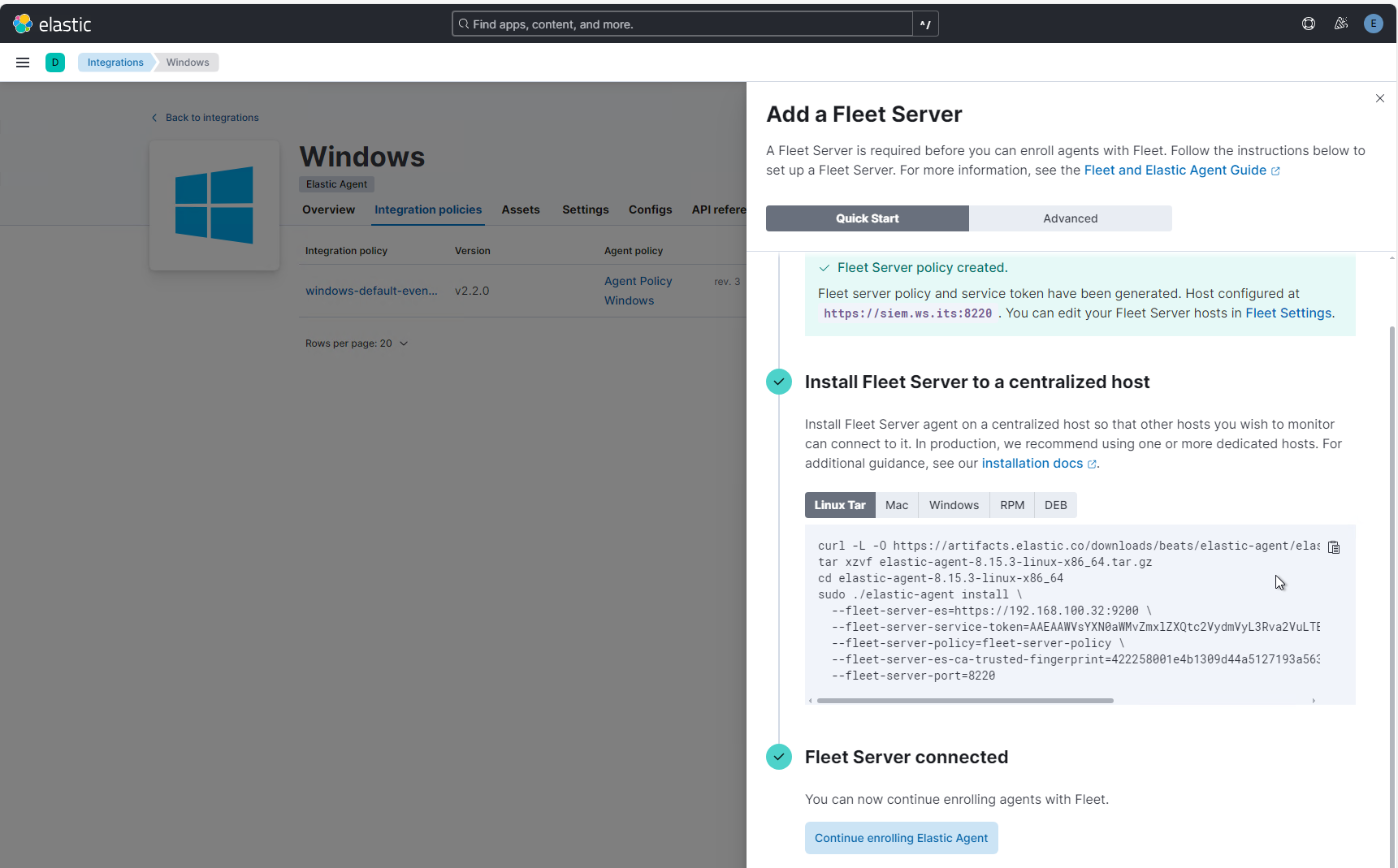Select the Windows platform tab
1398x868 pixels.
click(954, 505)
